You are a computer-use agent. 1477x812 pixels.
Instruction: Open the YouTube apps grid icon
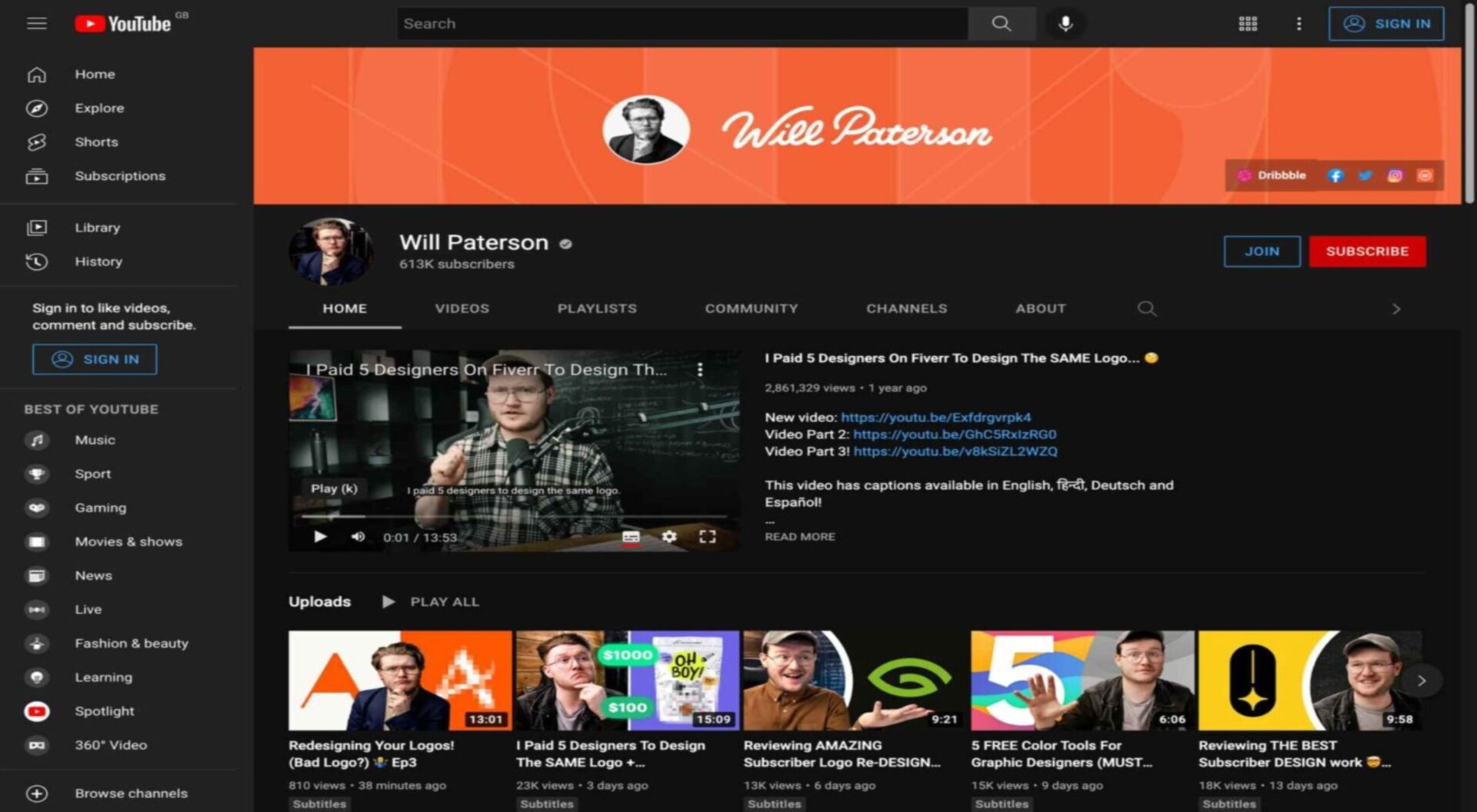[1248, 24]
